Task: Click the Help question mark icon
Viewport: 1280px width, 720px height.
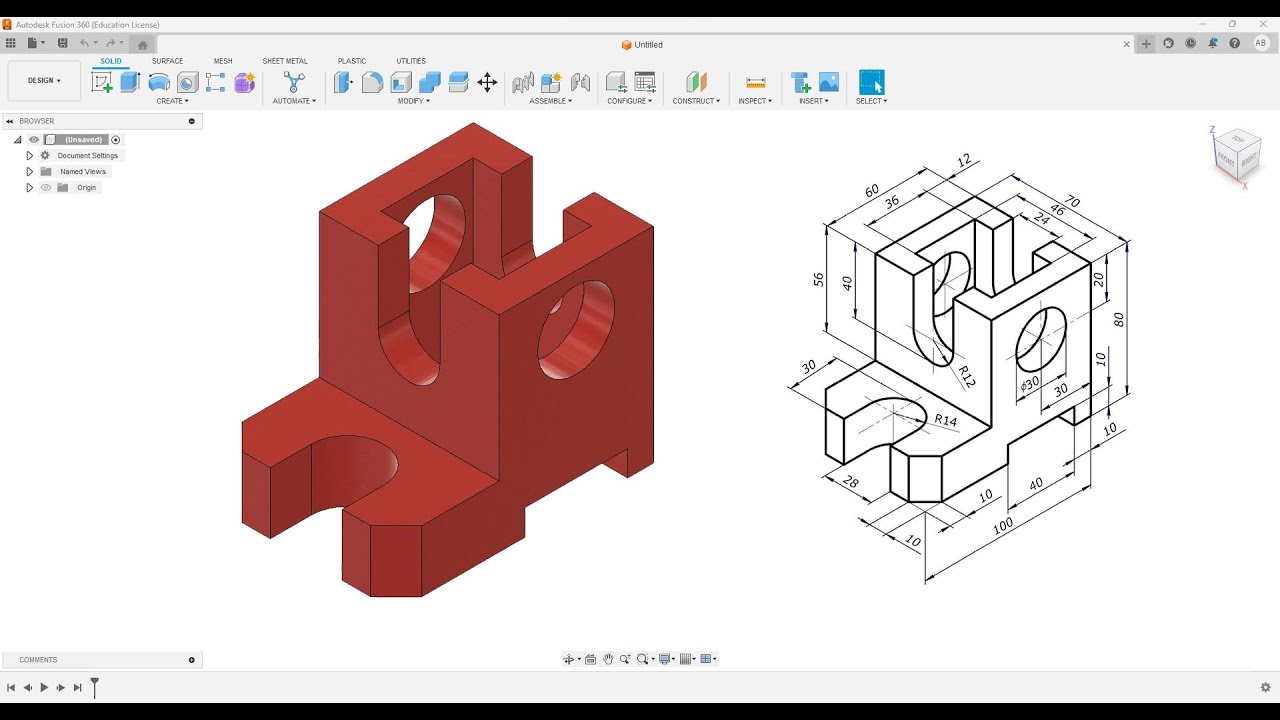Action: pos(1234,43)
